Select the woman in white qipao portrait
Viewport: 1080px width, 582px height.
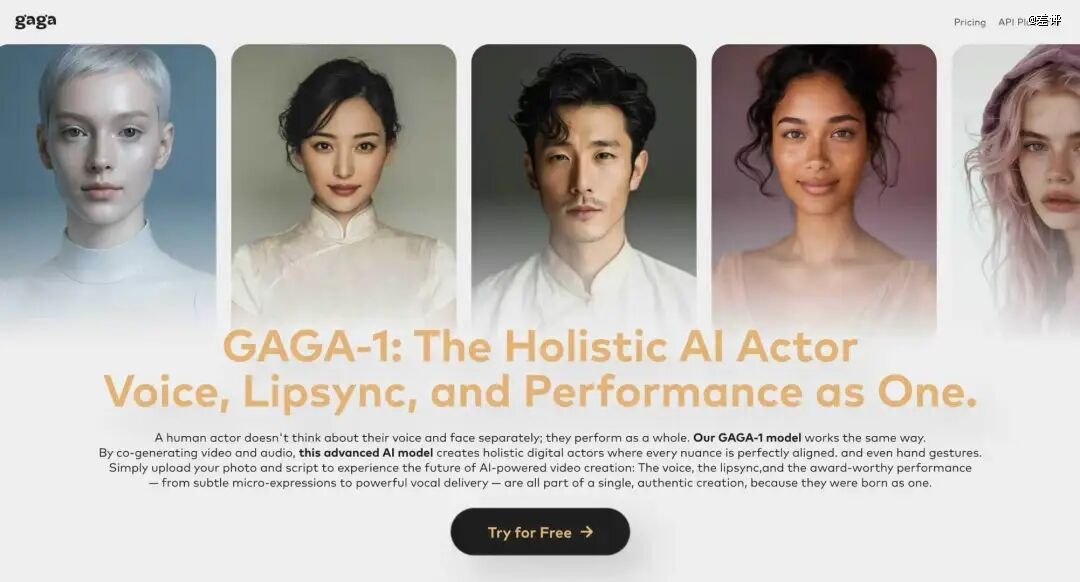point(344,186)
